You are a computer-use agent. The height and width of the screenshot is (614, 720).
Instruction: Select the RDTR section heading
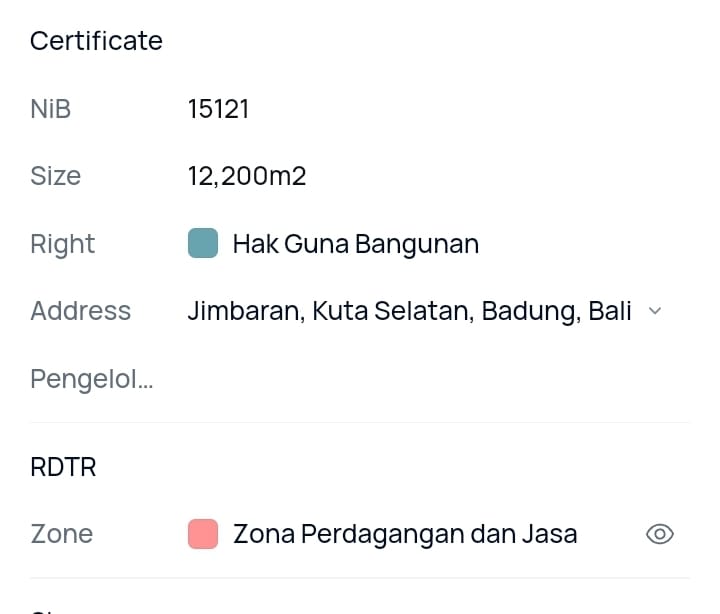[x=63, y=467]
